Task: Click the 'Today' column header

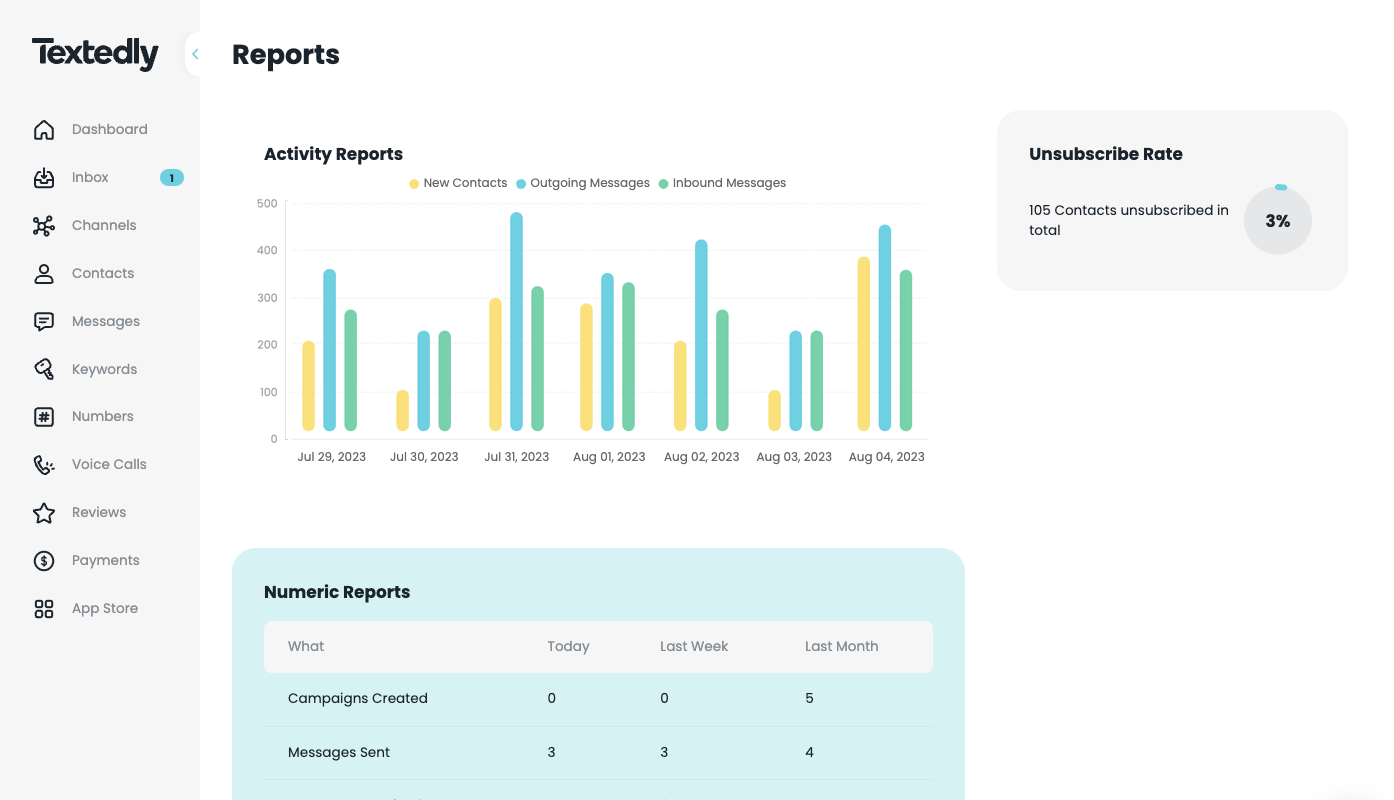Action: [568, 646]
